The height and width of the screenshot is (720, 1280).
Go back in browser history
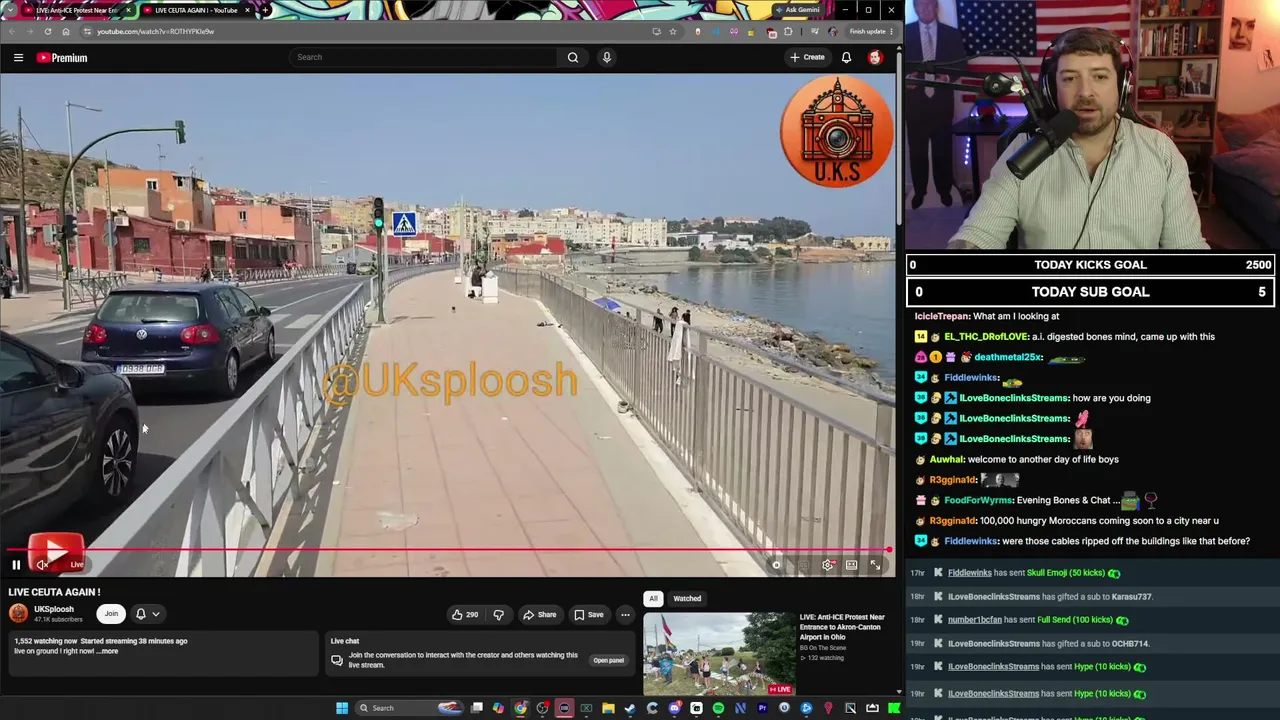[13, 31]
